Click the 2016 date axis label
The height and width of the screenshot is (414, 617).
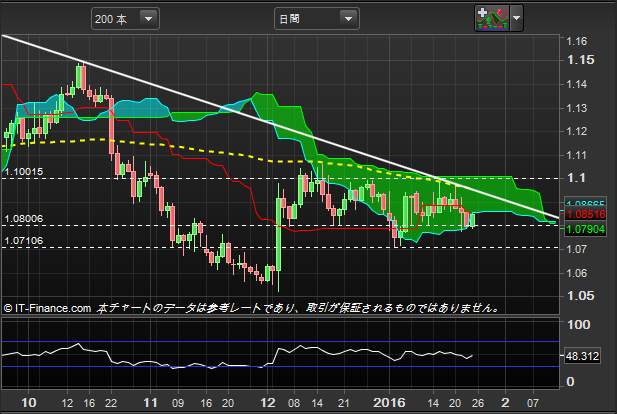tap(389, 403)
